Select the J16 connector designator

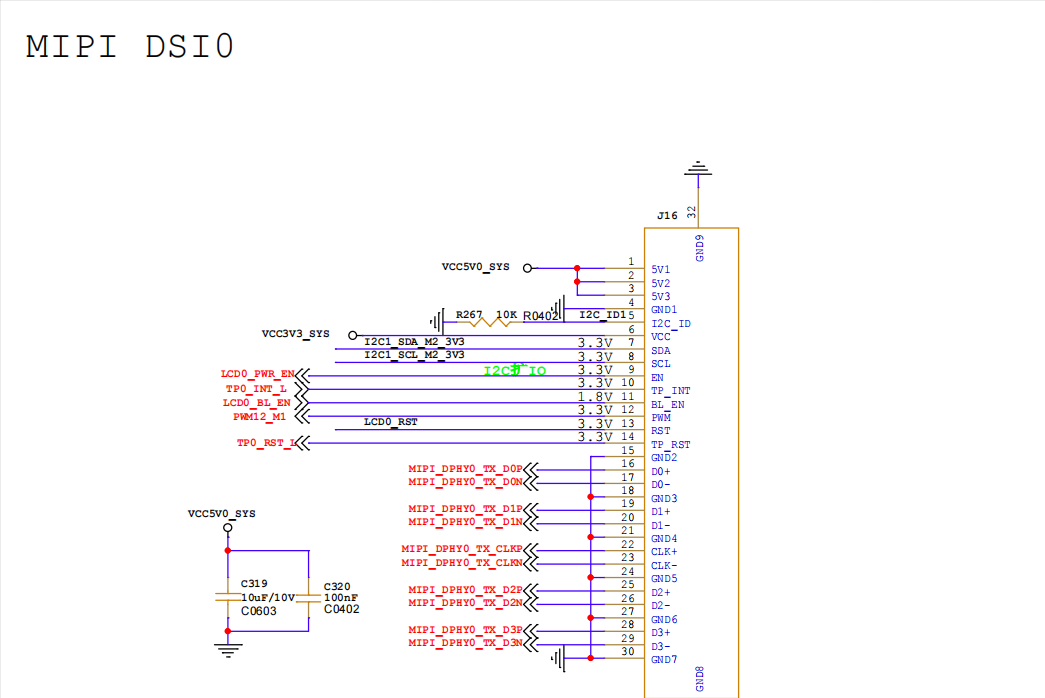[x=667, y=215]
